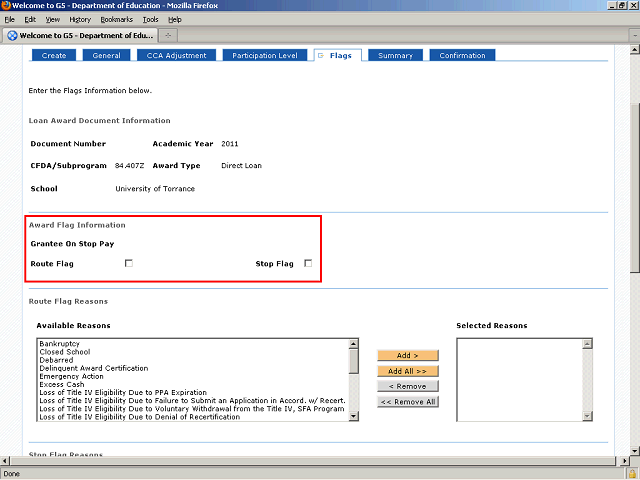Select Loss of Title IV Eligibility Due to Failure to Submit reason
Image resolution: width=640 pixels, height=480 pixels.
pyautogui.click(x=192, y=401)
